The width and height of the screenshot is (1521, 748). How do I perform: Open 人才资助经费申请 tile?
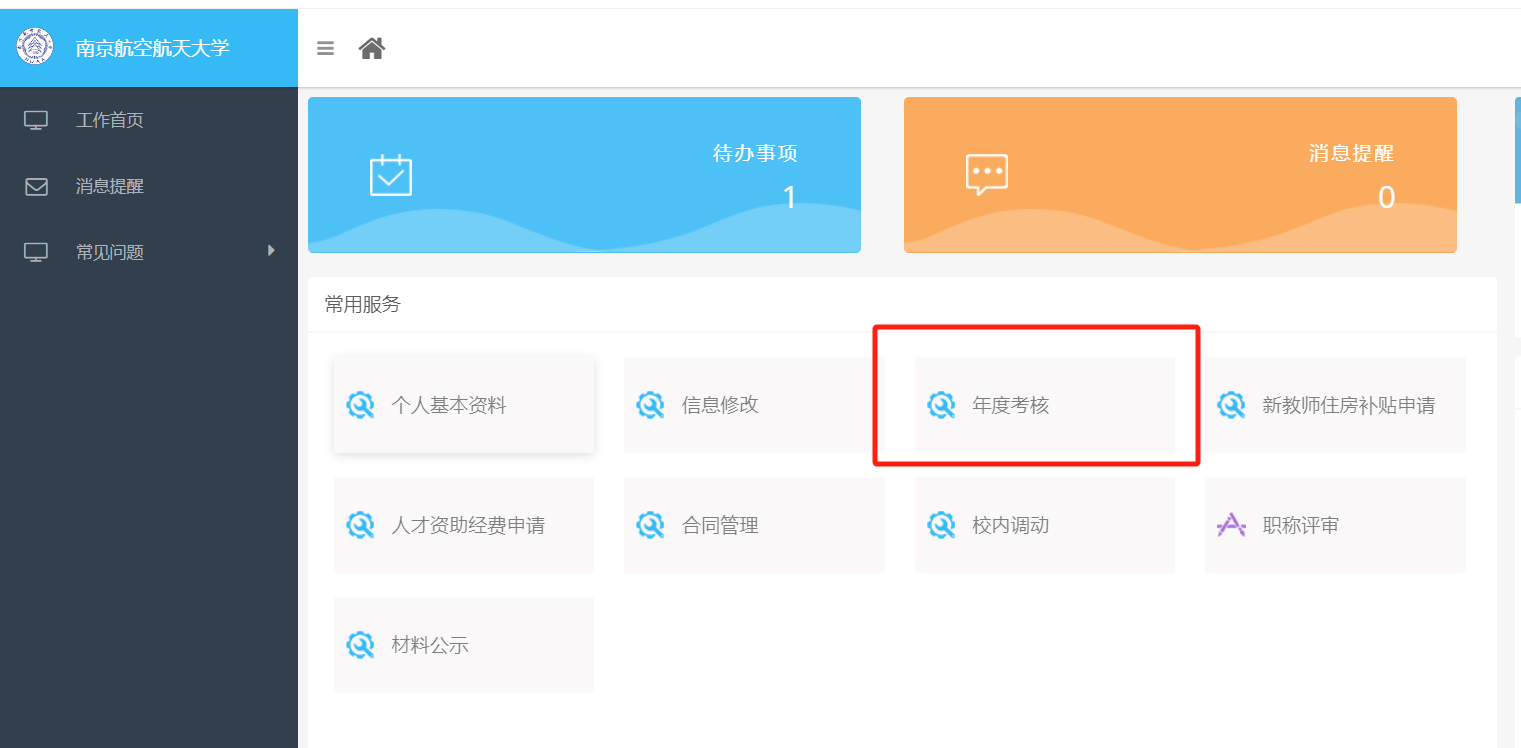[463, 525]
